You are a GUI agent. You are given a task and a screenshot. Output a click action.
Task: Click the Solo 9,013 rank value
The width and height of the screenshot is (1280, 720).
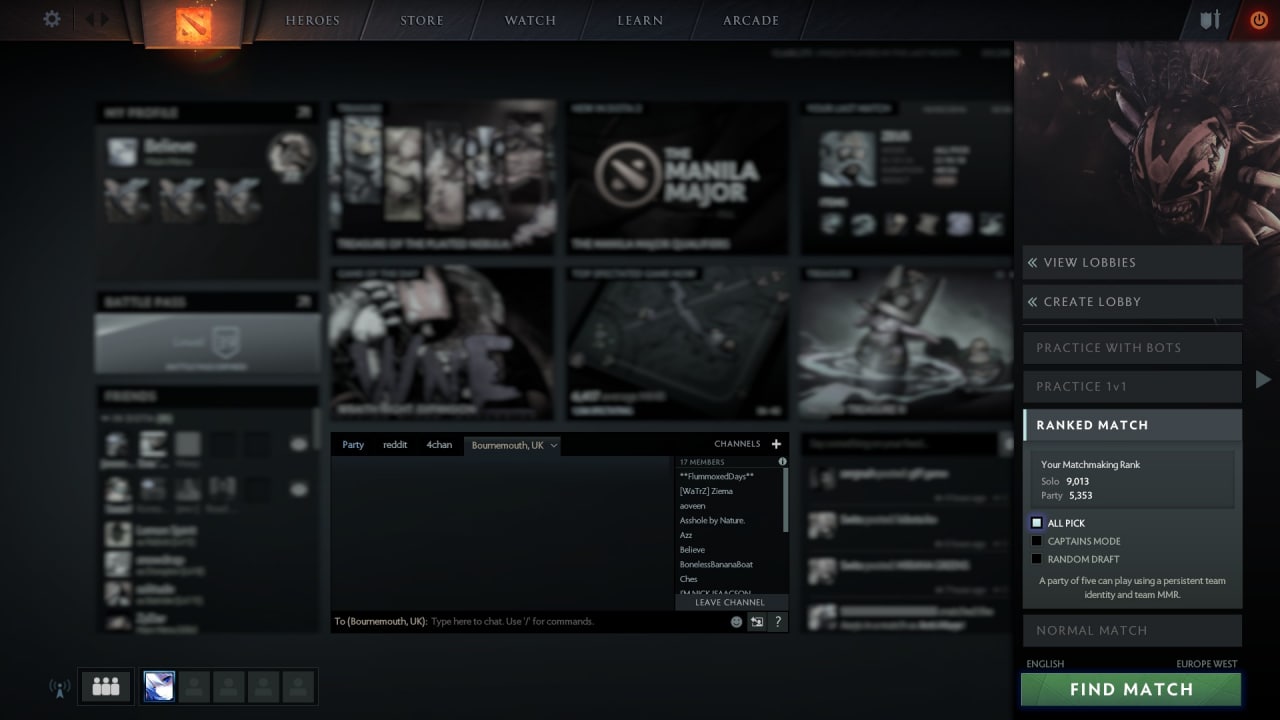[1077, 481]
